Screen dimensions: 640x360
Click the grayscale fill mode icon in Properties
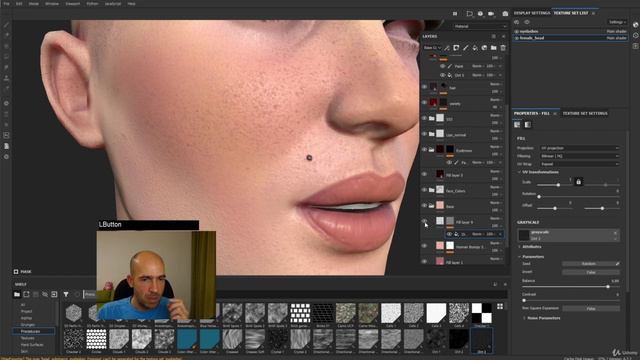[x=528, y=124]
